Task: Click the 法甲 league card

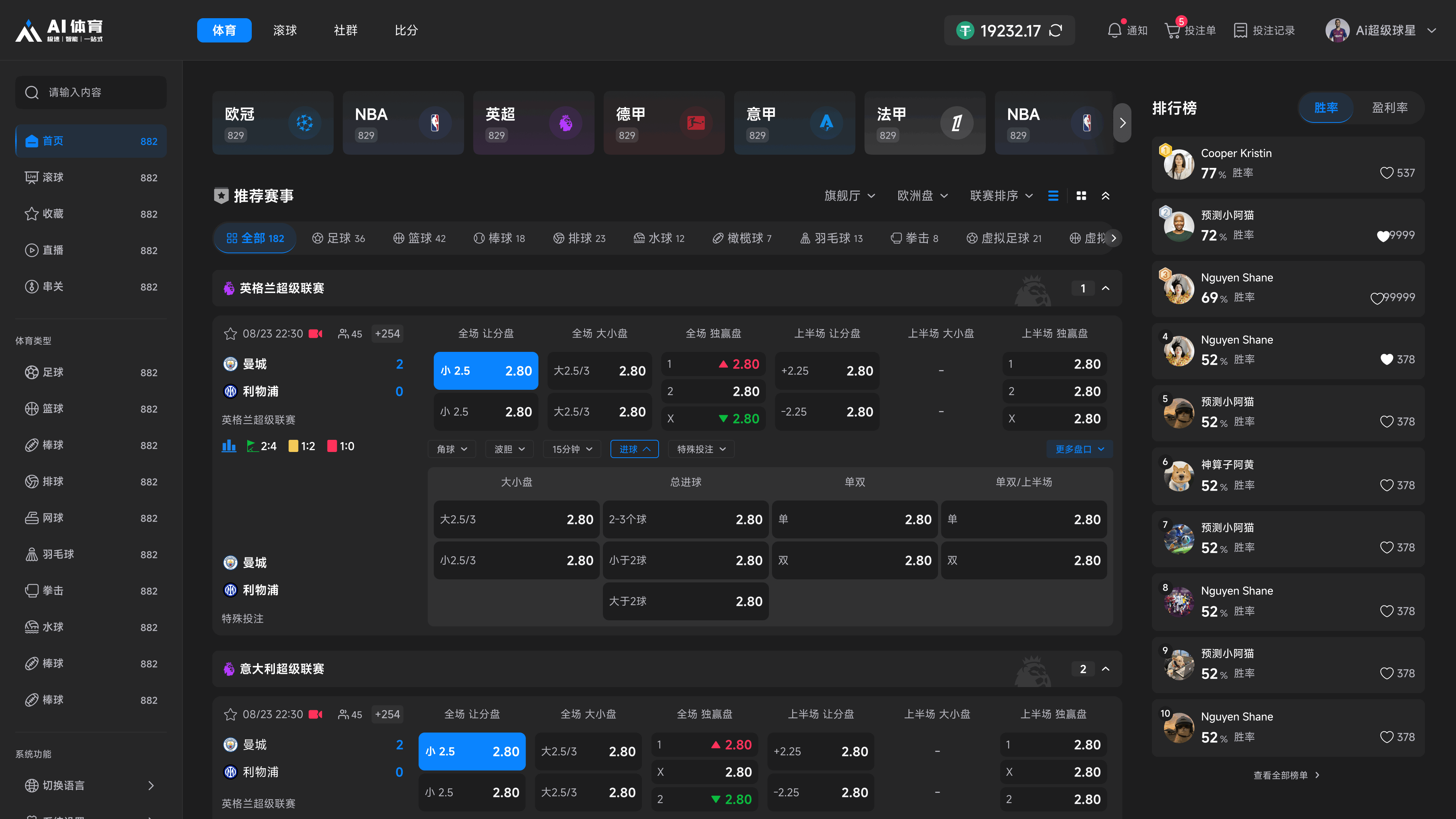Action: (x=925, y=122)
